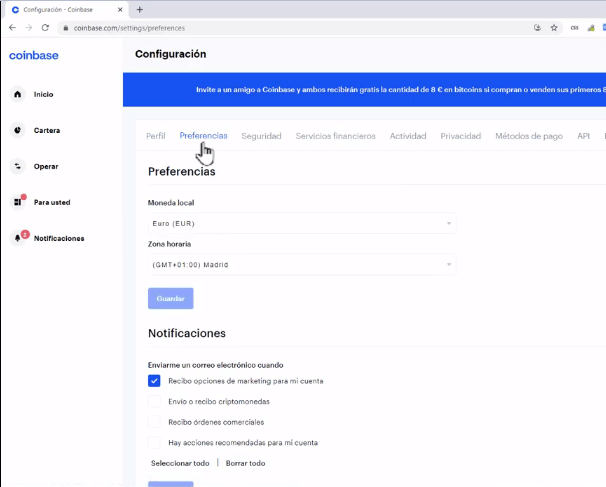Expand the Moneda local Euro dropdown

tap(301, 223)
